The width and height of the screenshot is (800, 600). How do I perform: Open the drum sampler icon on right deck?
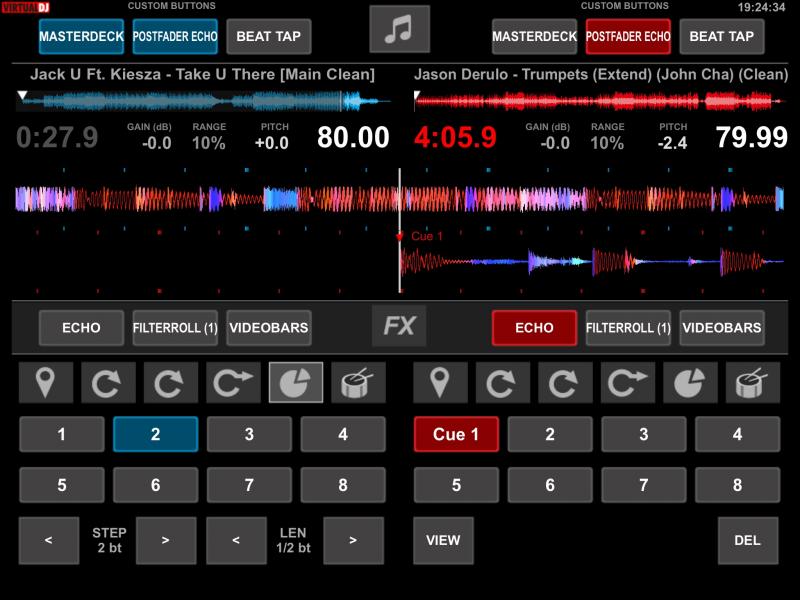click(x=752, y=382)
